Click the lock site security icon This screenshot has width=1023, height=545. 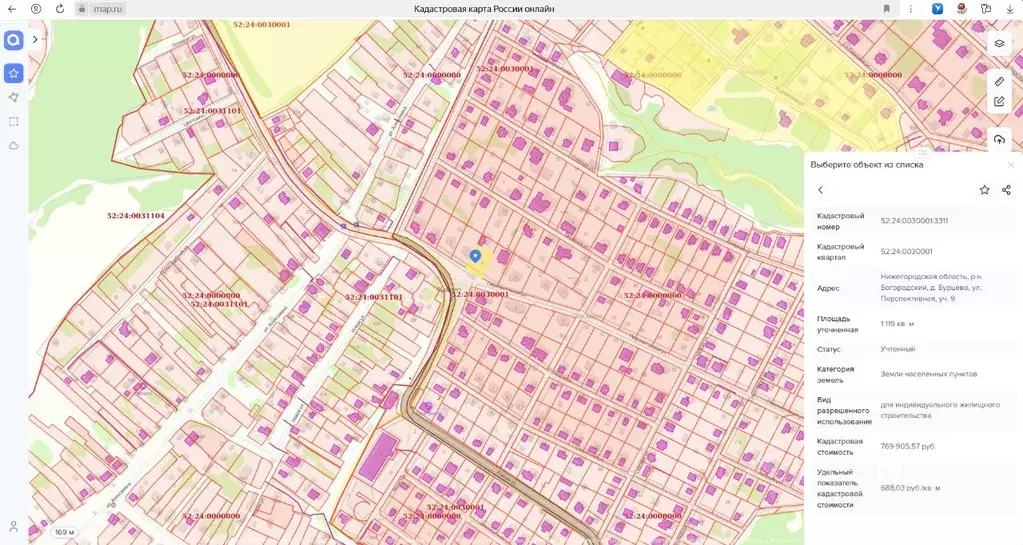pyautogui.click(x=82, y=9)
